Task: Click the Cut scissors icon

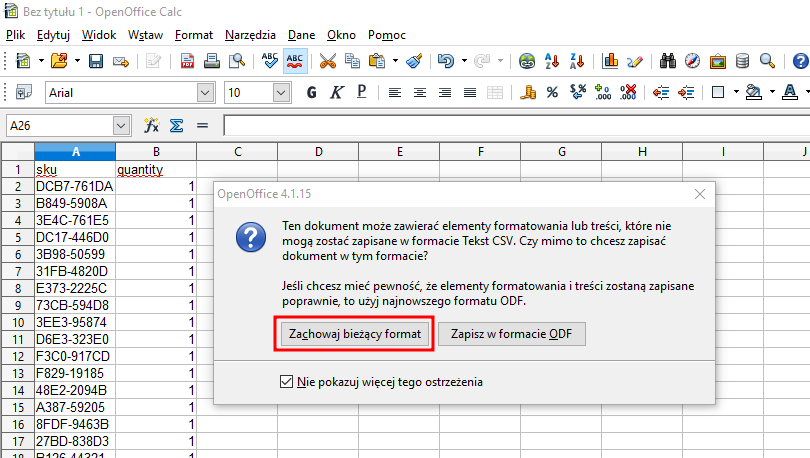Action: (x=328, y=61)
